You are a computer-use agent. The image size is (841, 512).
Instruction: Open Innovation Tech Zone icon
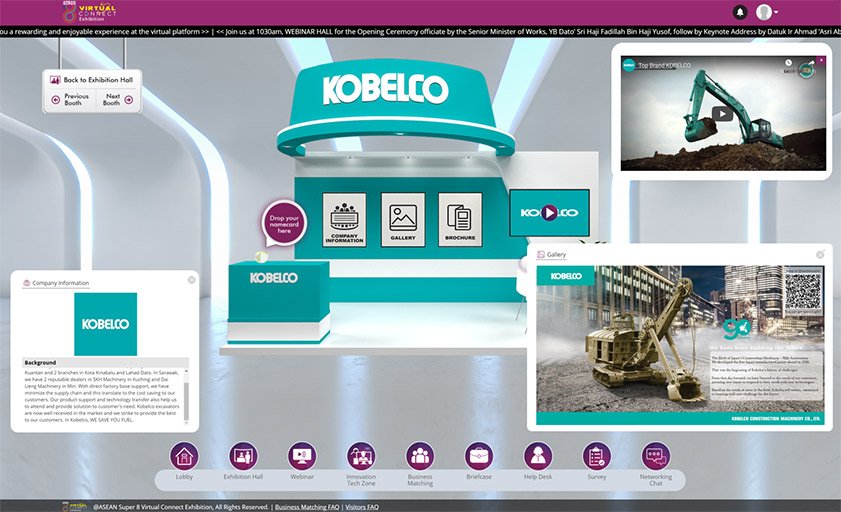(361, 456)
